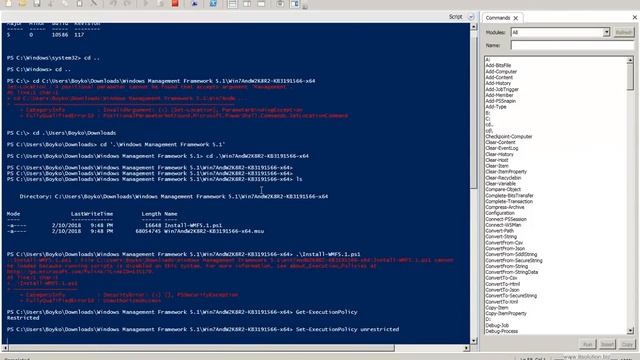The width and height of the screenshot is (640, 360).
Task: Click the Refresh button beside Modules
Action: pos(624,32)
